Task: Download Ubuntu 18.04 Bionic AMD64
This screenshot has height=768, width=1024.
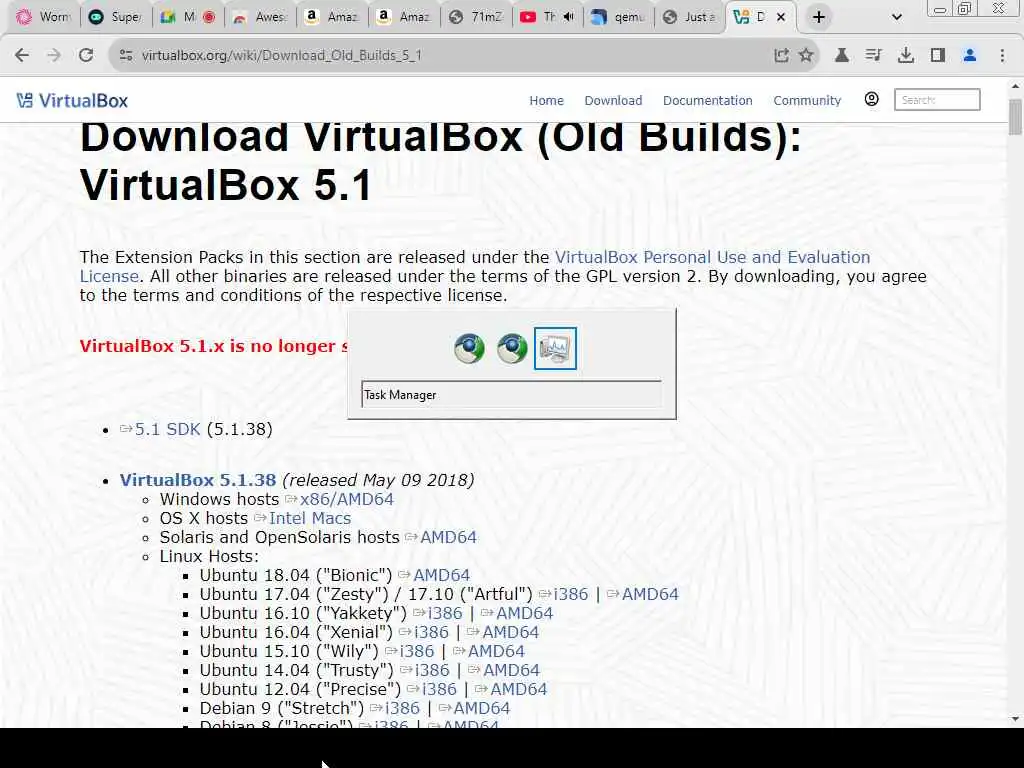Action: coord(434,575)
